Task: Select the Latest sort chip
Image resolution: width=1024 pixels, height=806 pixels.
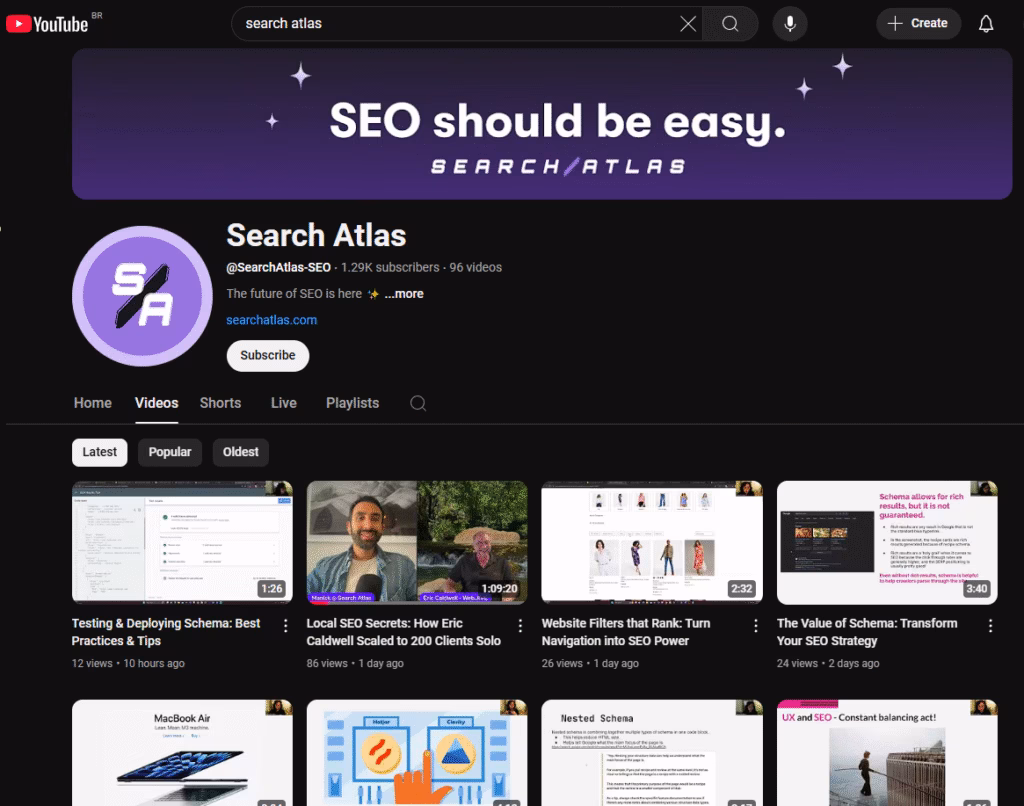Action: (x=99, y=452)
